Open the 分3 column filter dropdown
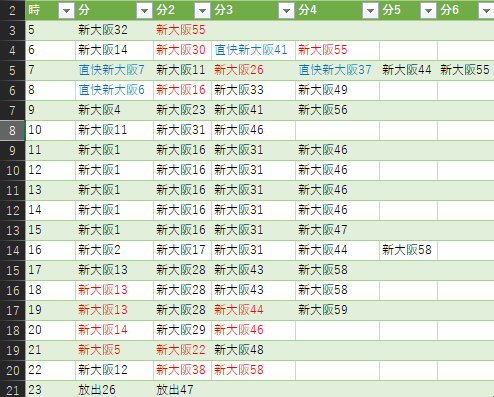This screenshot has width=494, height=397. 286,11
